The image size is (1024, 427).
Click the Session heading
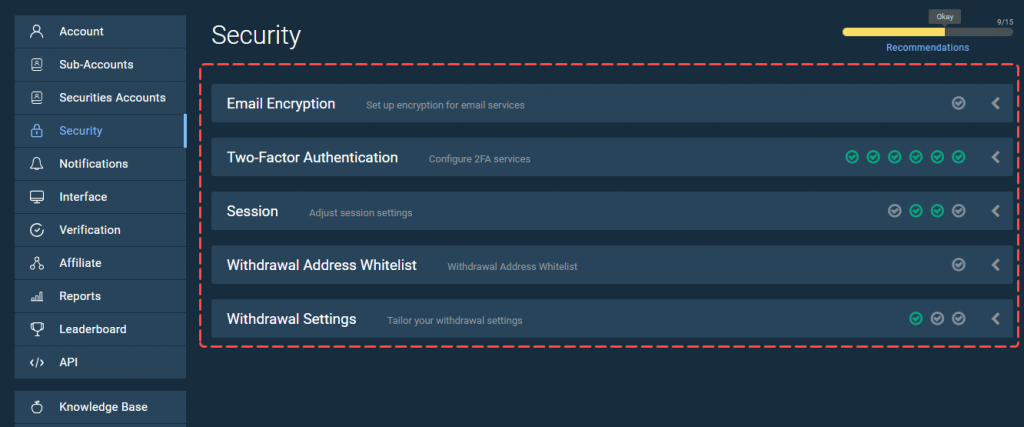click(252, 212)
